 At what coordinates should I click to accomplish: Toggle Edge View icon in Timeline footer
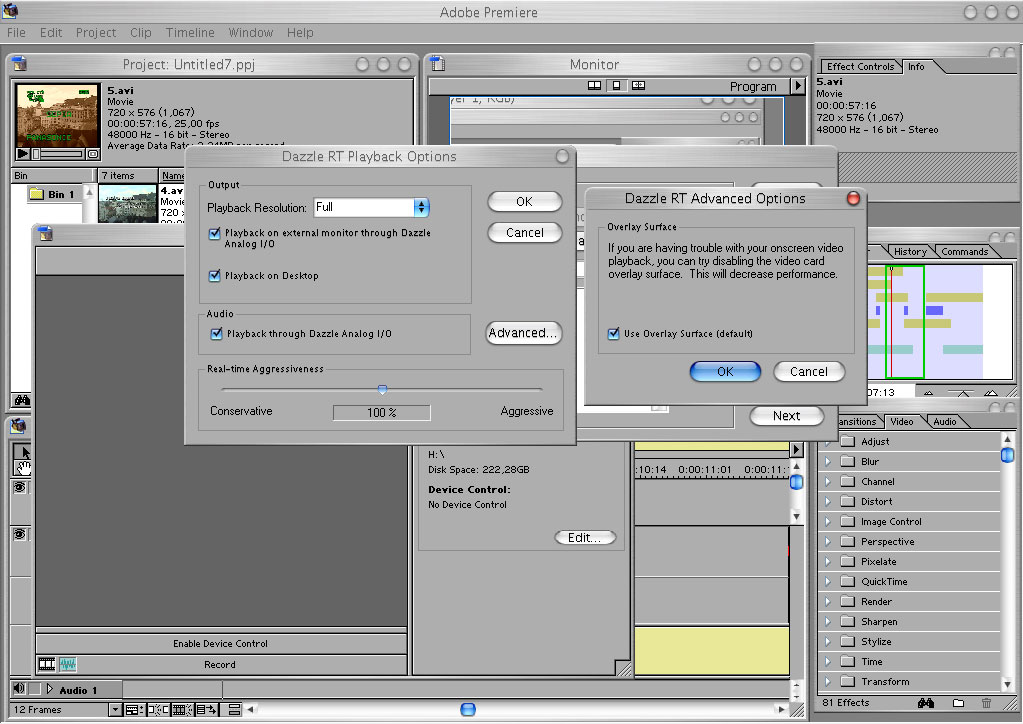(182, 710)
